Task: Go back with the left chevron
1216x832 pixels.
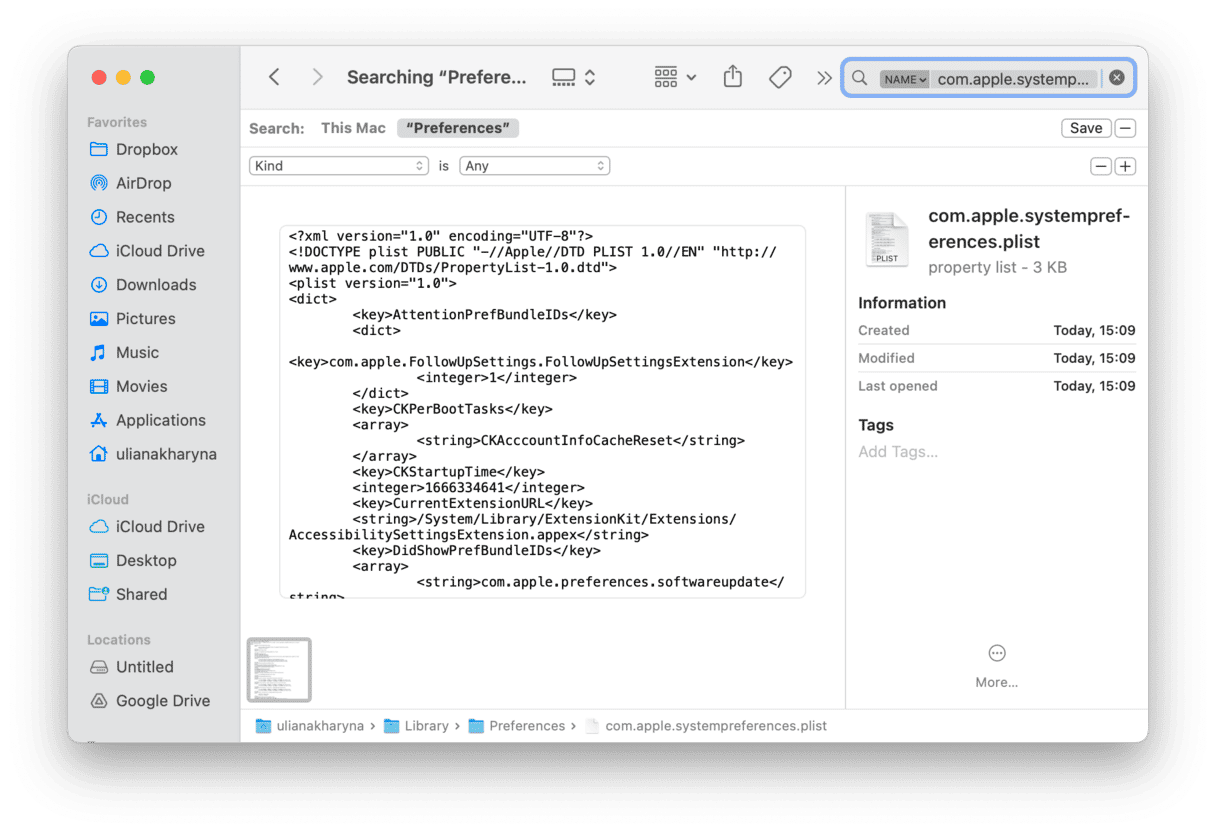Action: click(274, 77)
